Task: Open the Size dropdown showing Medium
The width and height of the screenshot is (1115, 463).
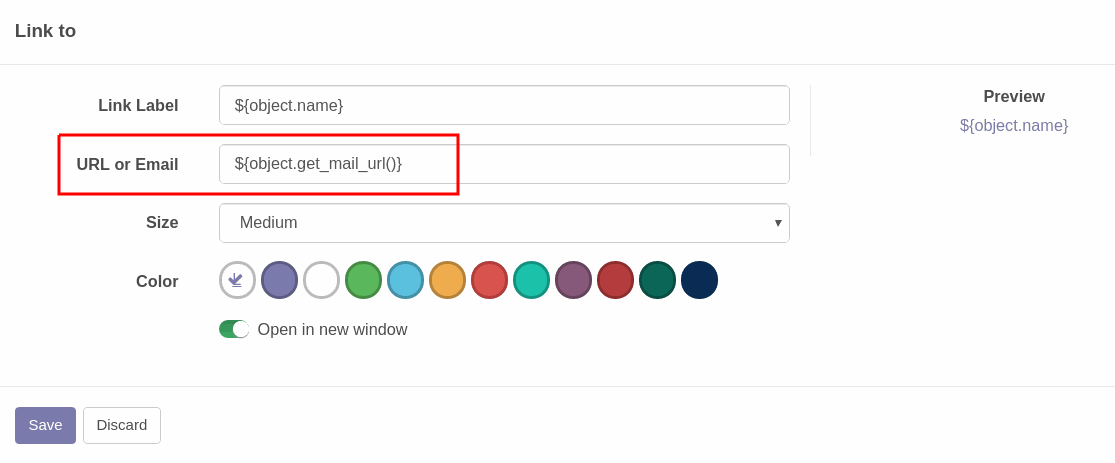Action: [x=504, y=223]
